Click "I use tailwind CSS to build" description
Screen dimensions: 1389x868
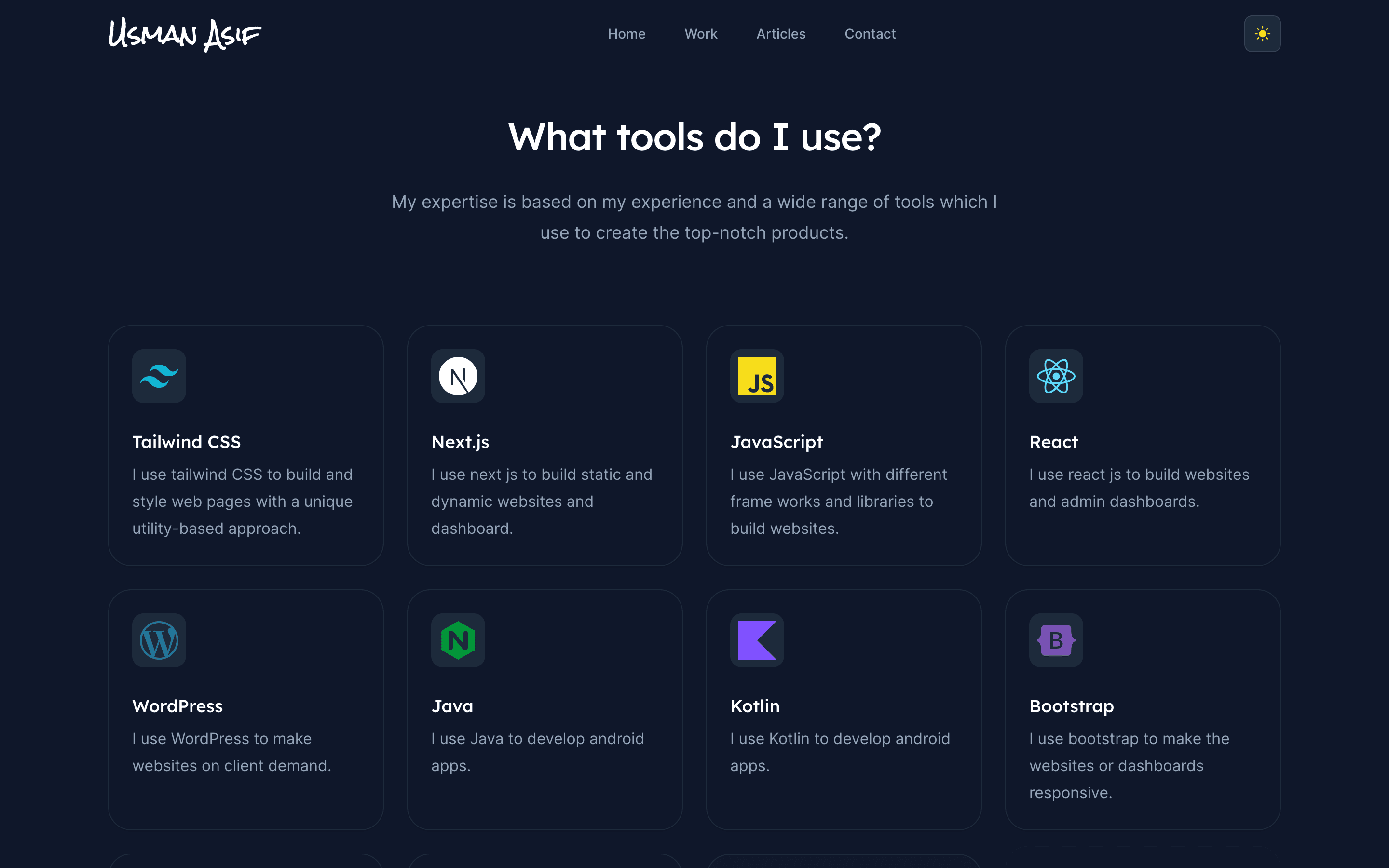pyautogui.click(x=243, y=501)
